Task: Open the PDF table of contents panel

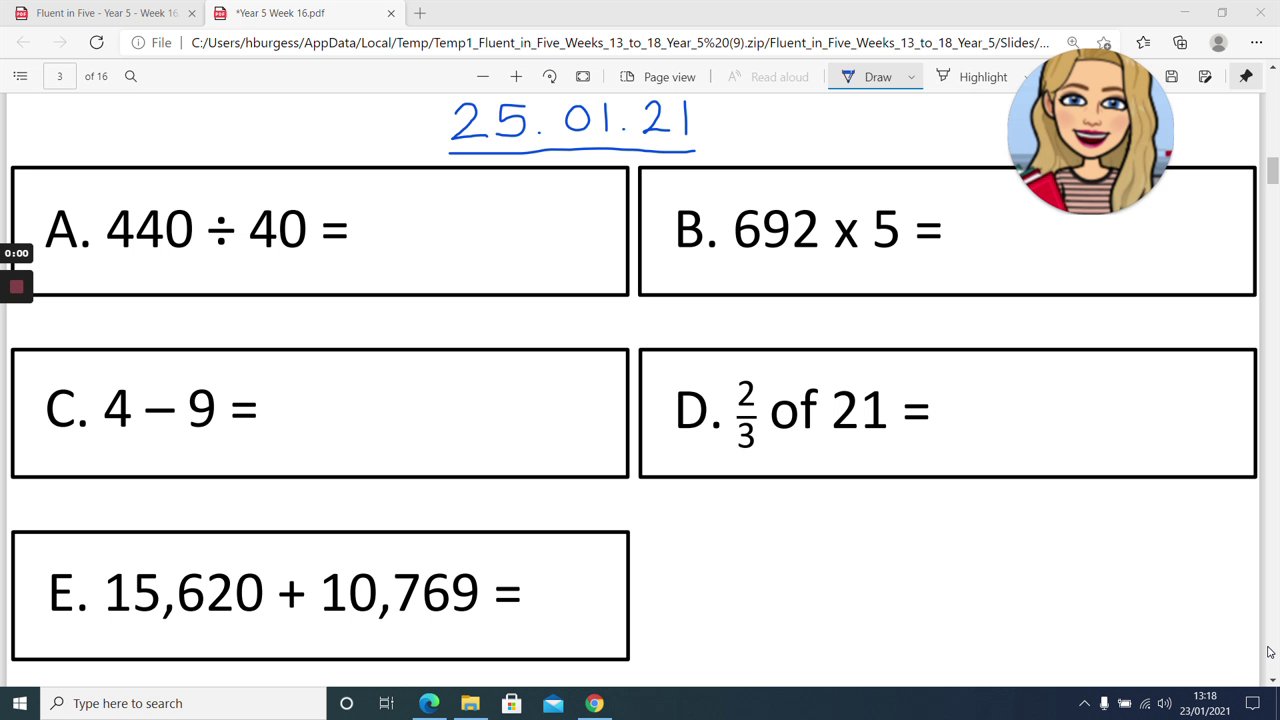Action: pyautogui.click(x=20, y=76)
